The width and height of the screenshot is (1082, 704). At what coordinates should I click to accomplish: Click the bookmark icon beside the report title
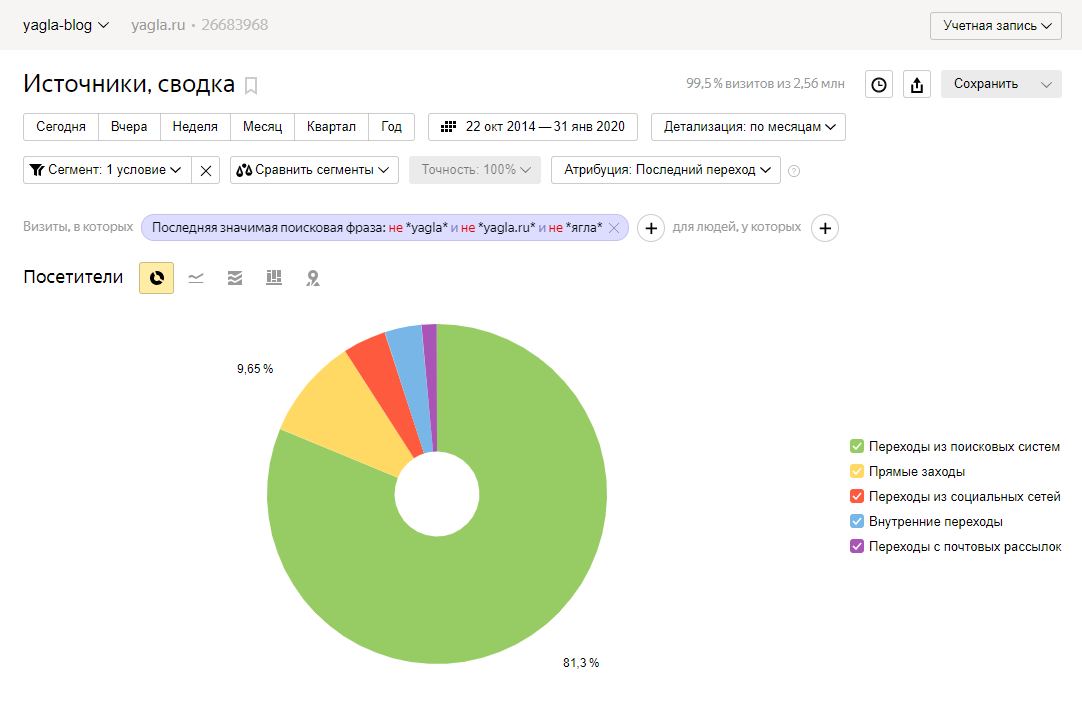(251, 86)
